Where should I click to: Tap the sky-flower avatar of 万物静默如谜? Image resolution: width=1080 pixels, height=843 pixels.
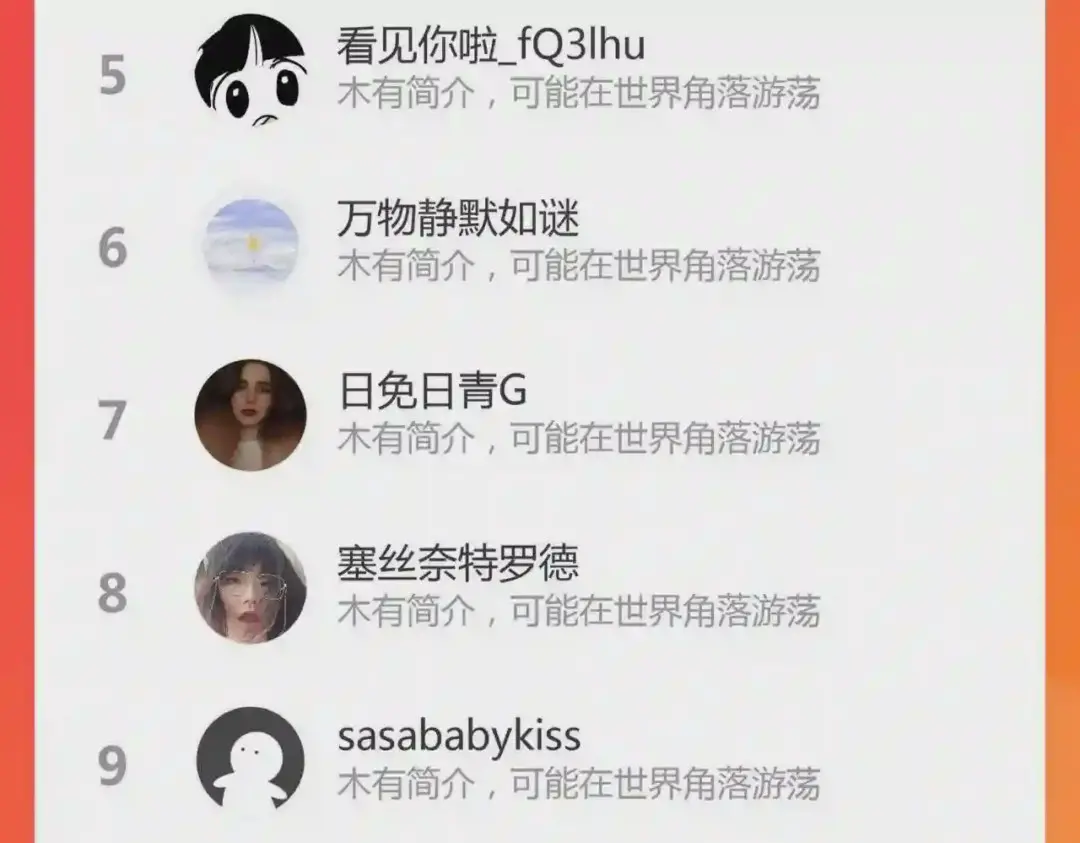[251, 243]
